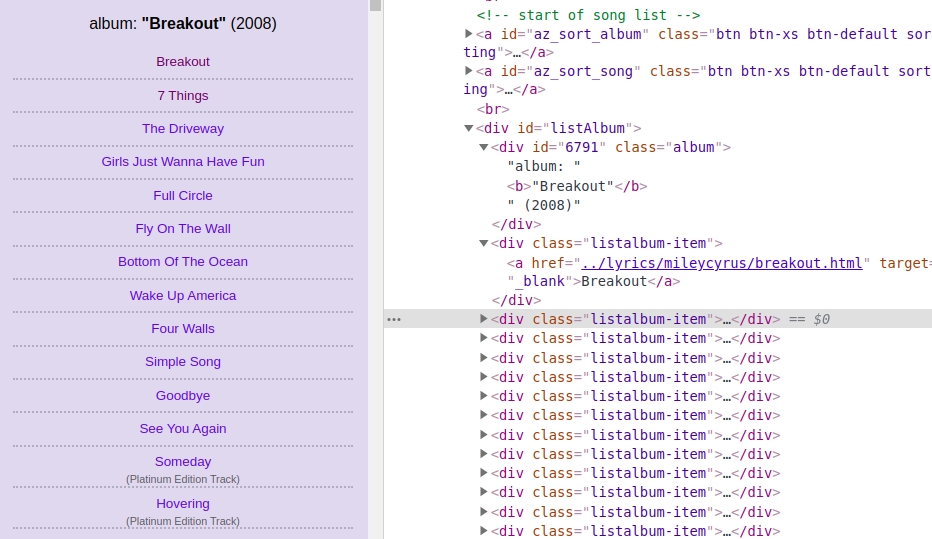Open the "Hovering" platinum edition track
Screen dimensions: 932x539
[x=183, y=504]
